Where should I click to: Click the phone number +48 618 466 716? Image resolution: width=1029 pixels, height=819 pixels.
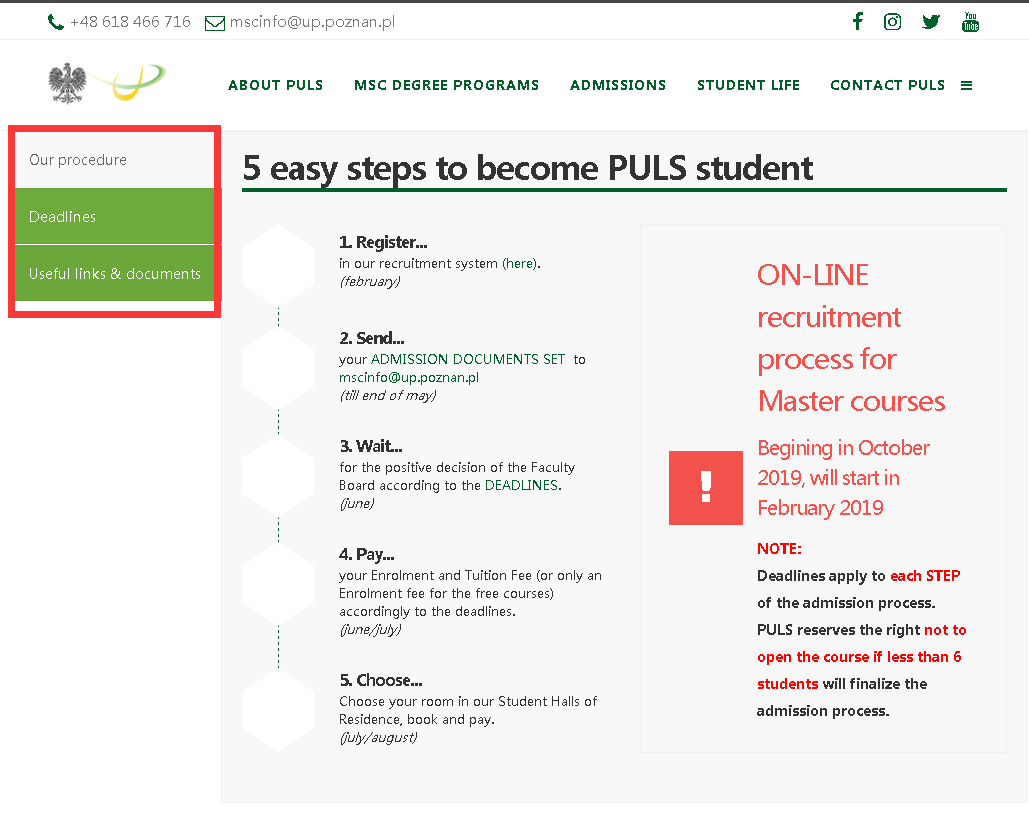point(130,22)
